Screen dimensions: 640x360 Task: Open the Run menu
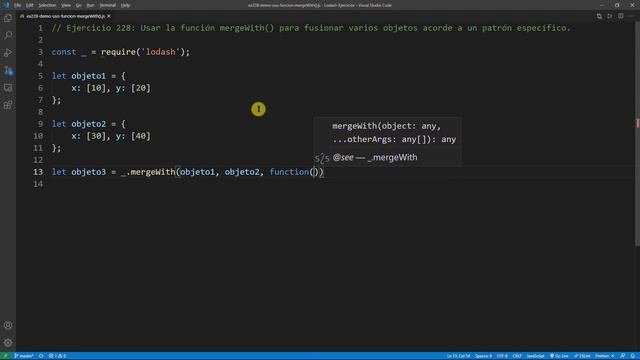click(x=90, y=5)
